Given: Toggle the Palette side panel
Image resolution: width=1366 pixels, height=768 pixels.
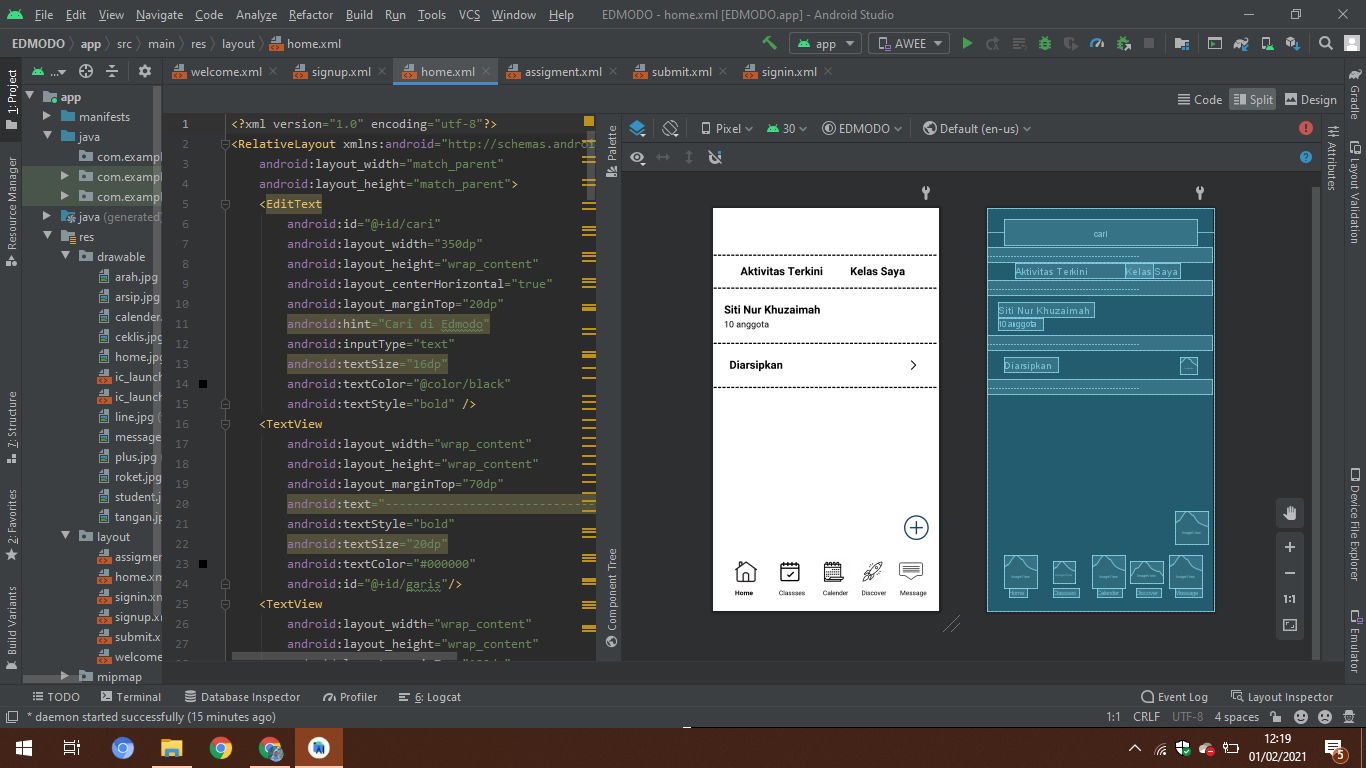Looking at the screenshot, I should 612,150.
